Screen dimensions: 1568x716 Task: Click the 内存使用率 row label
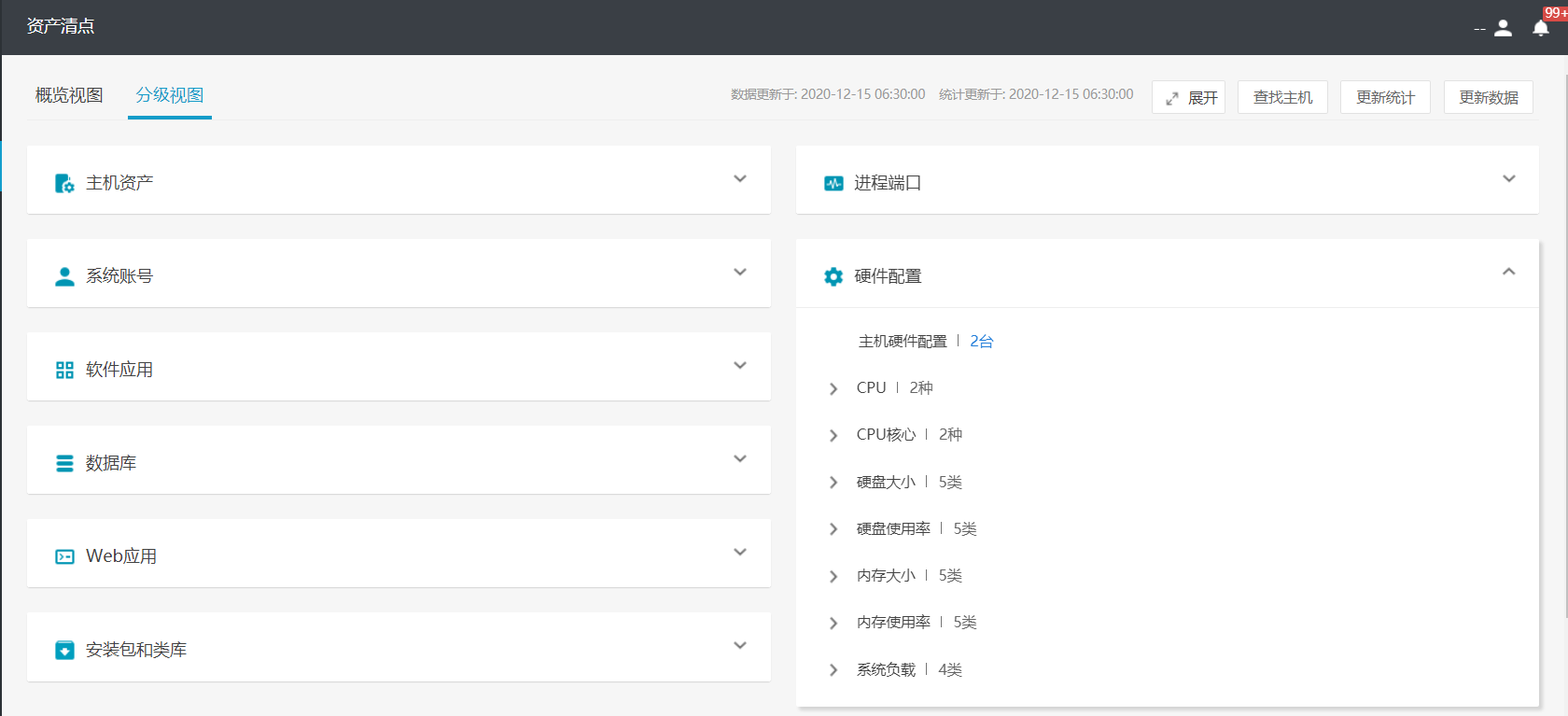pos(893,623)
